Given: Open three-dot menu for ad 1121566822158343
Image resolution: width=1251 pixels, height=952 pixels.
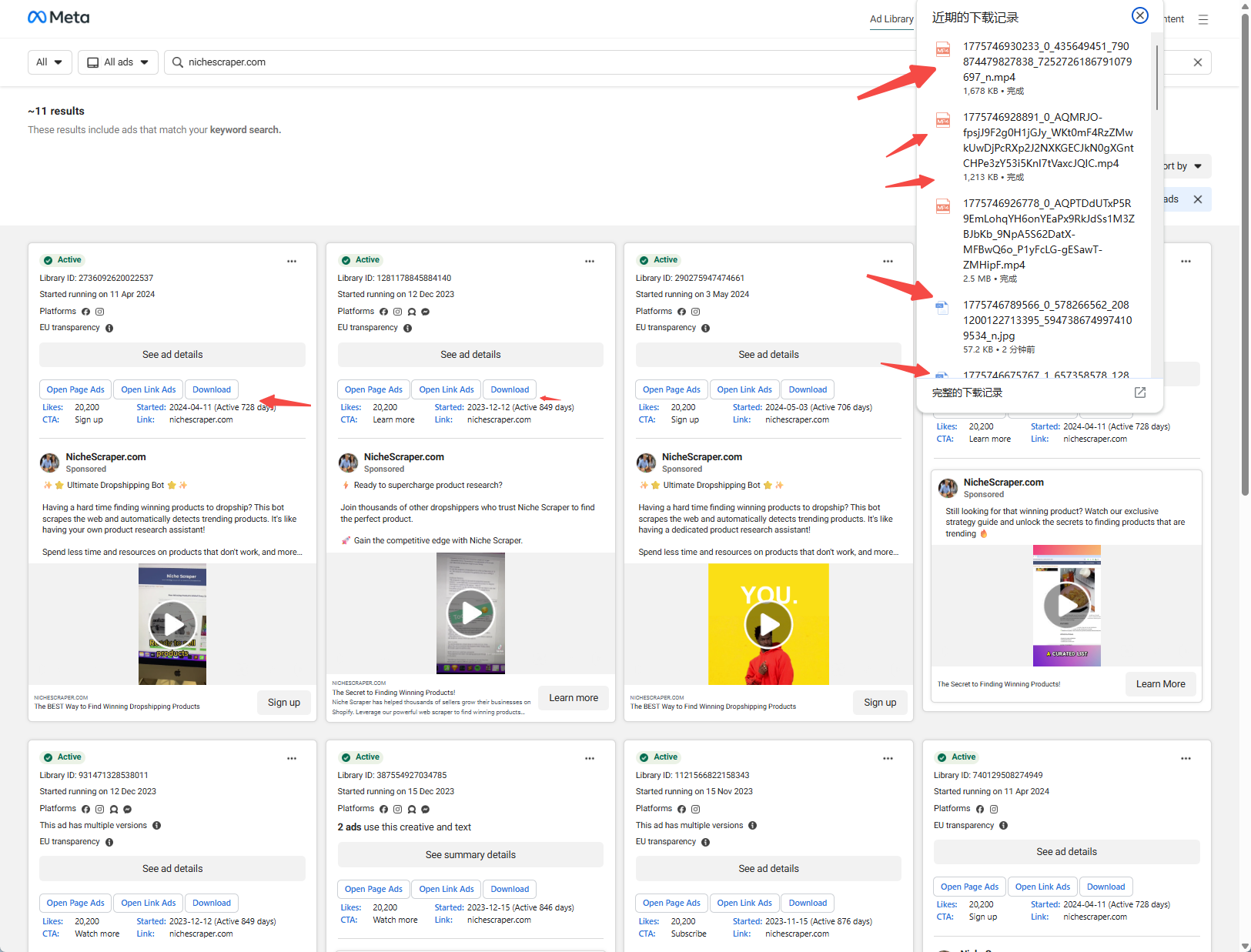Looking at the screenshot, I should coord(888,758).
